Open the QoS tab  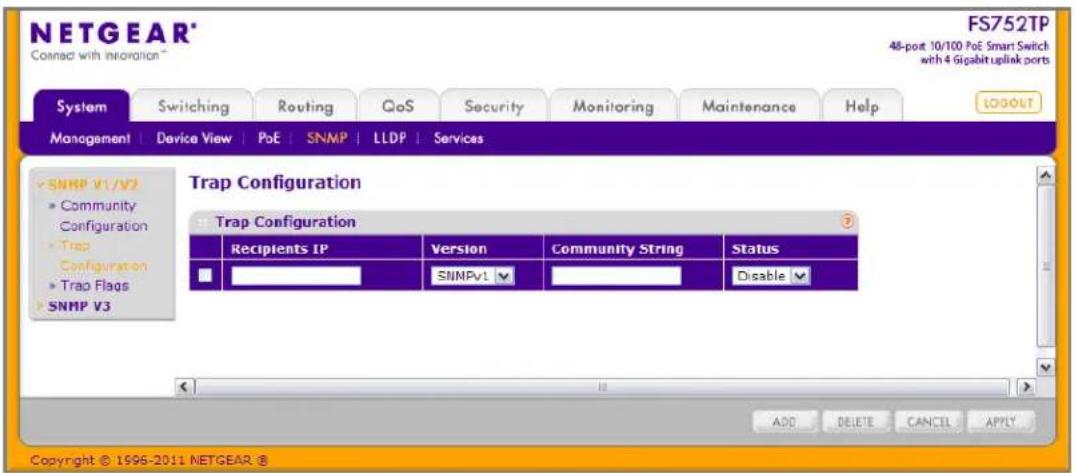[x=398, y=107]
